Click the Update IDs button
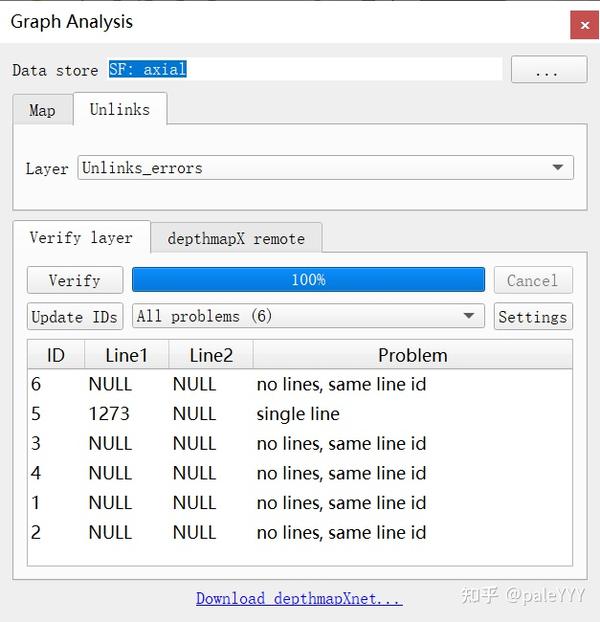The width and height of the screenshot is (600, 622). click(75, 317)
